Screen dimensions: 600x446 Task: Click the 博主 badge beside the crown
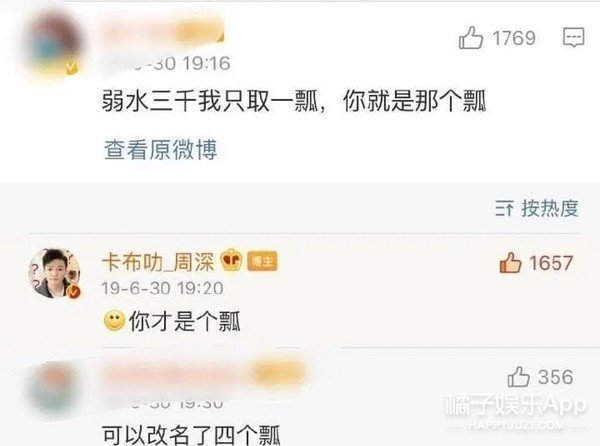262,261
